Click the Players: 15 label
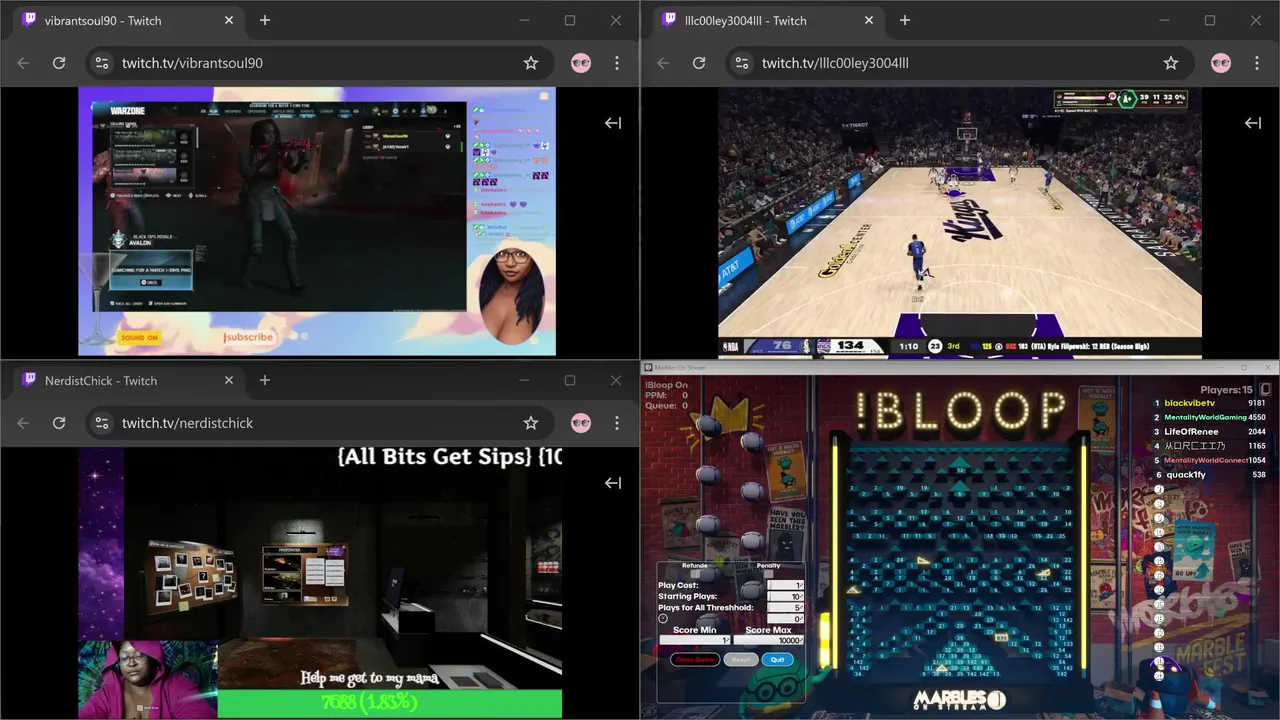 coord(1226,390)
